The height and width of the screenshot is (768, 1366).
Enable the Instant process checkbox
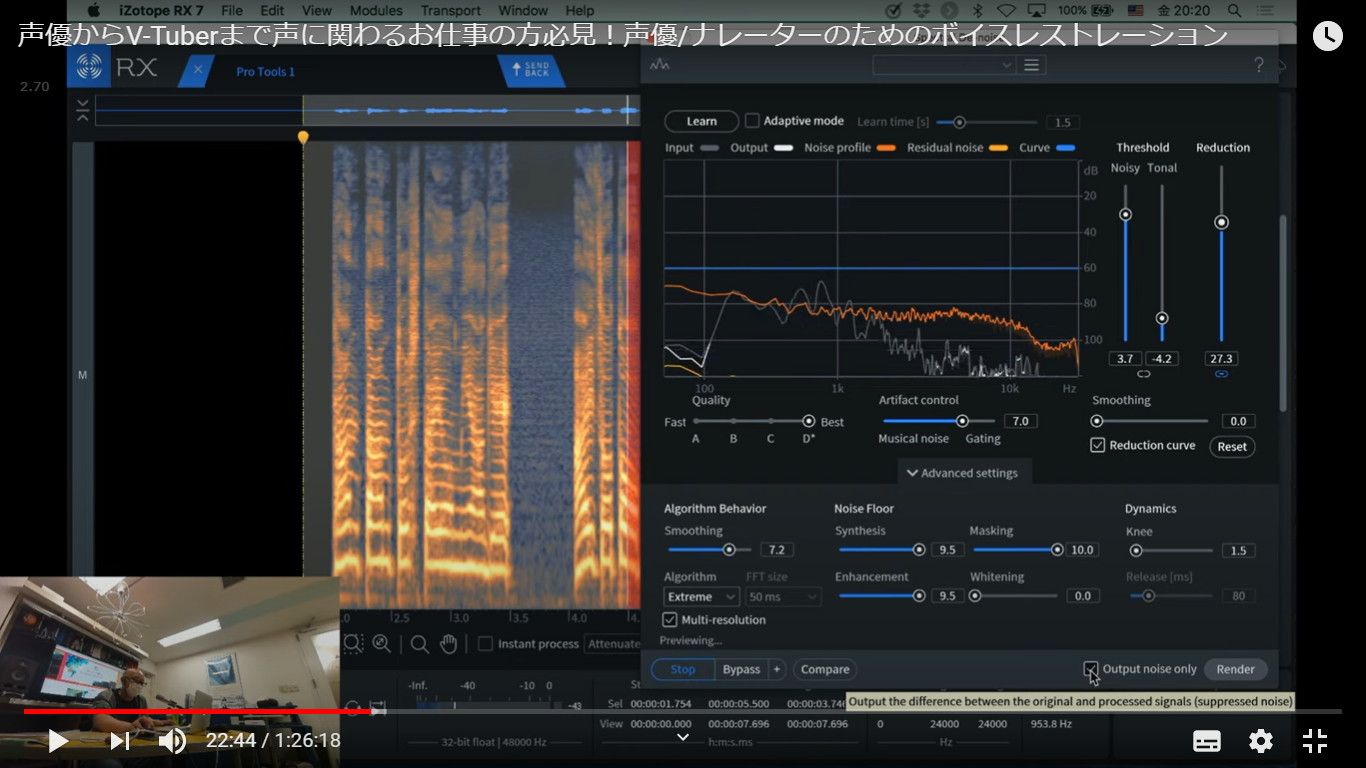click(485, 644)
